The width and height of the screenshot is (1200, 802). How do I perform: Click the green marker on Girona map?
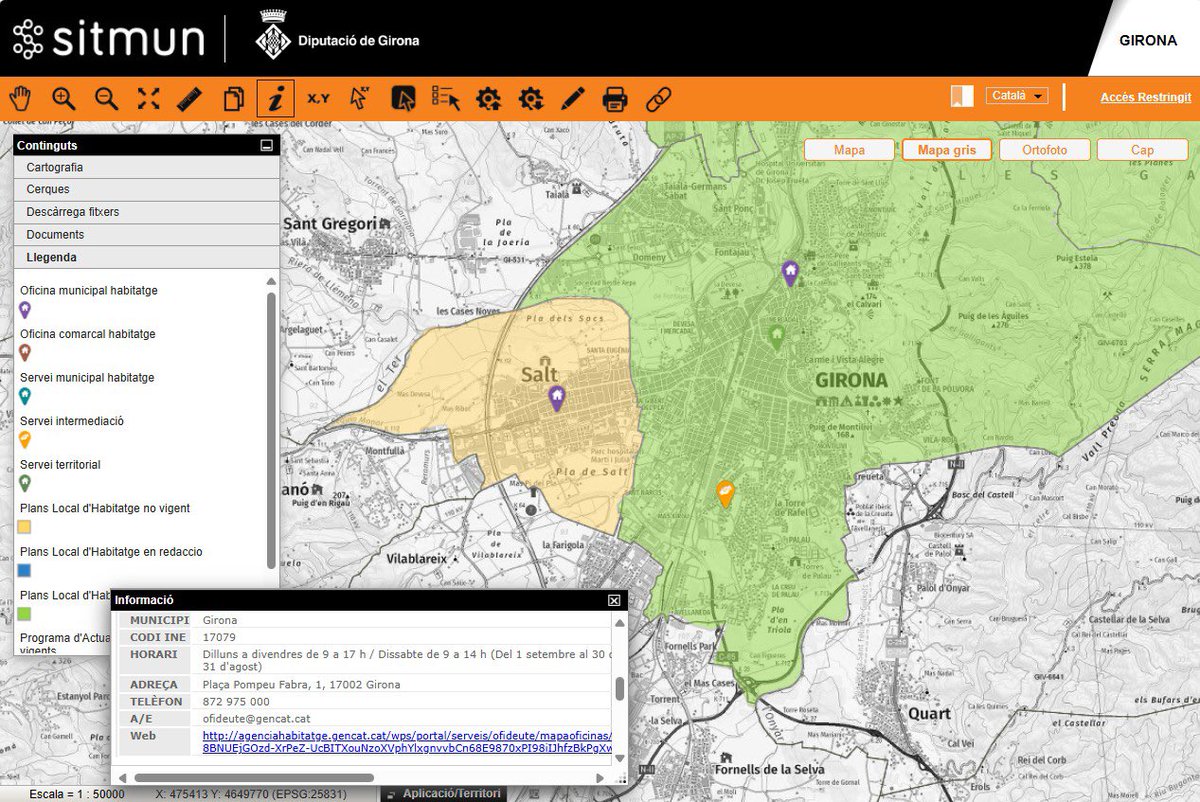coord(776,336)
